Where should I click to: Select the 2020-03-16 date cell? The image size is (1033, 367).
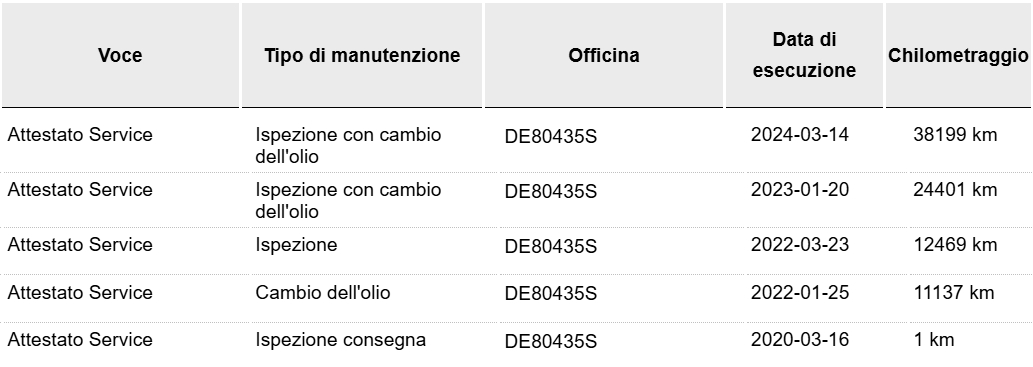coord(800,340)
